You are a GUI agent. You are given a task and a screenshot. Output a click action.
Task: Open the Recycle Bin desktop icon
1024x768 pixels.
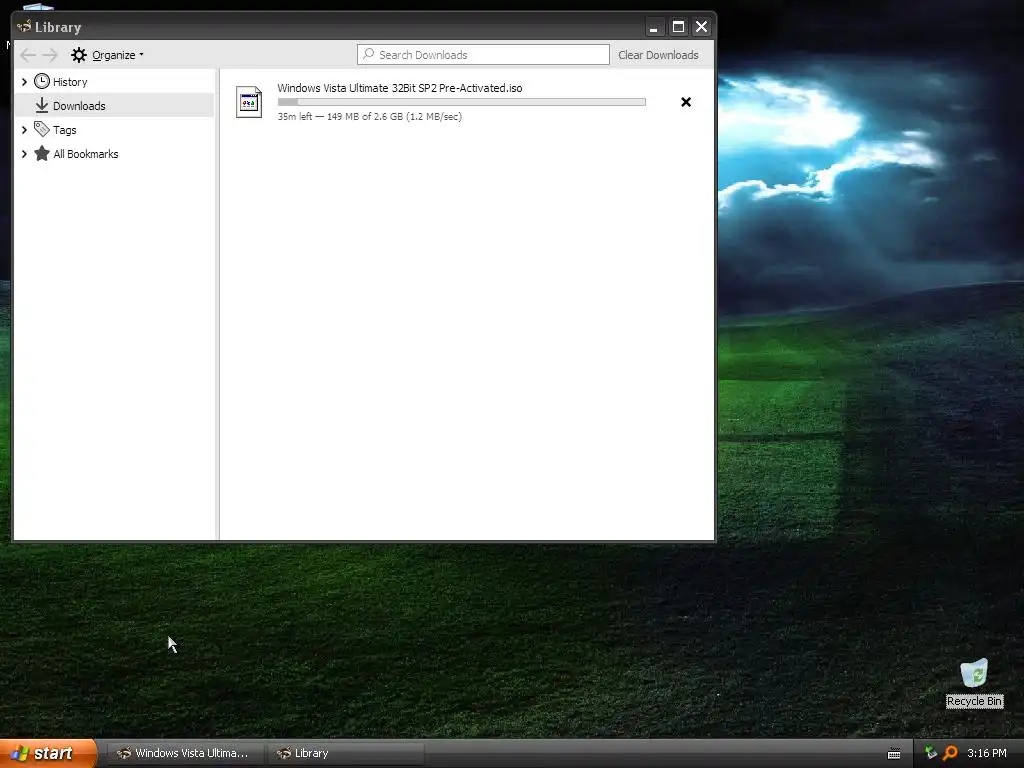tap(974, 683)
